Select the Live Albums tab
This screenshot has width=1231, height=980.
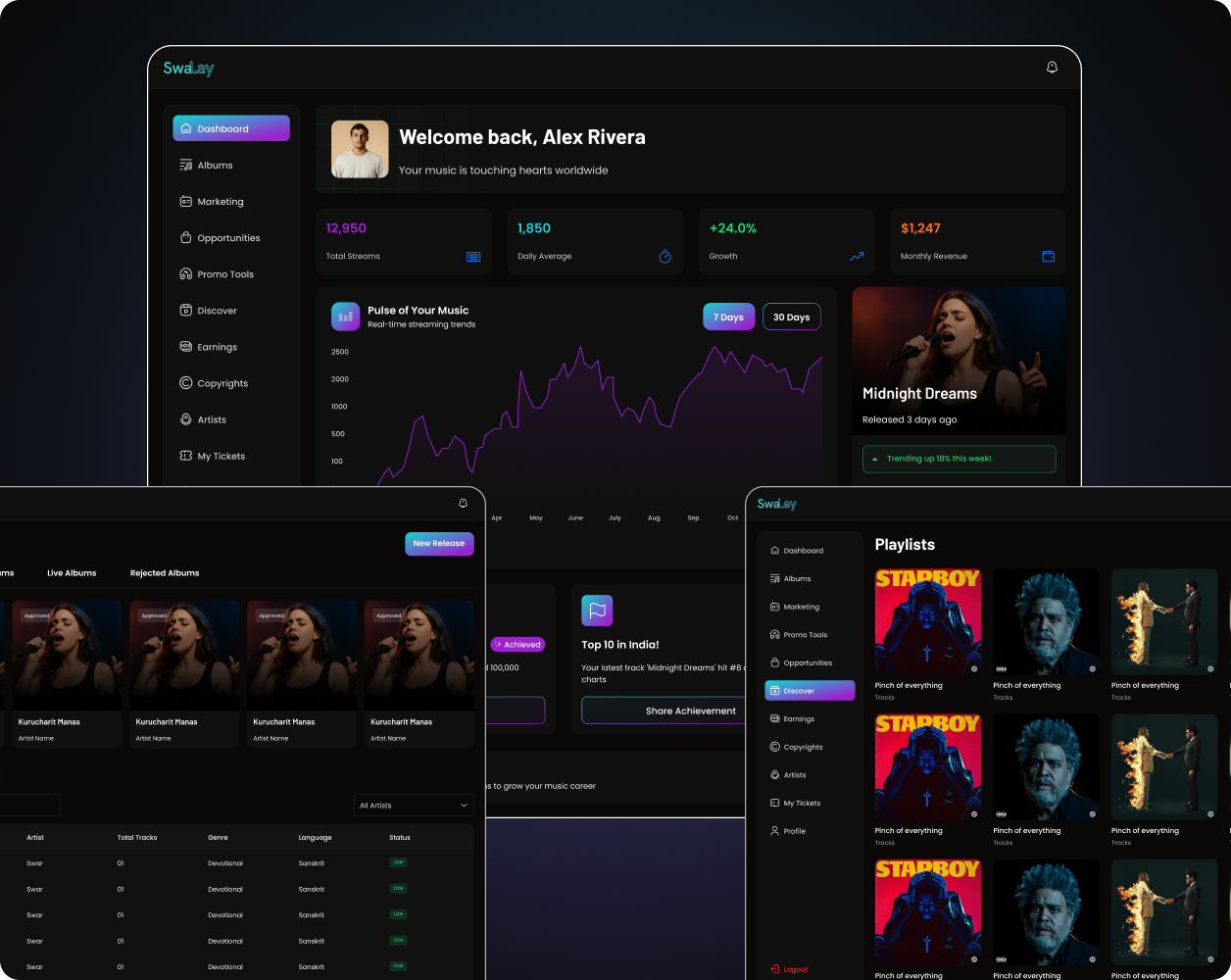72,573
